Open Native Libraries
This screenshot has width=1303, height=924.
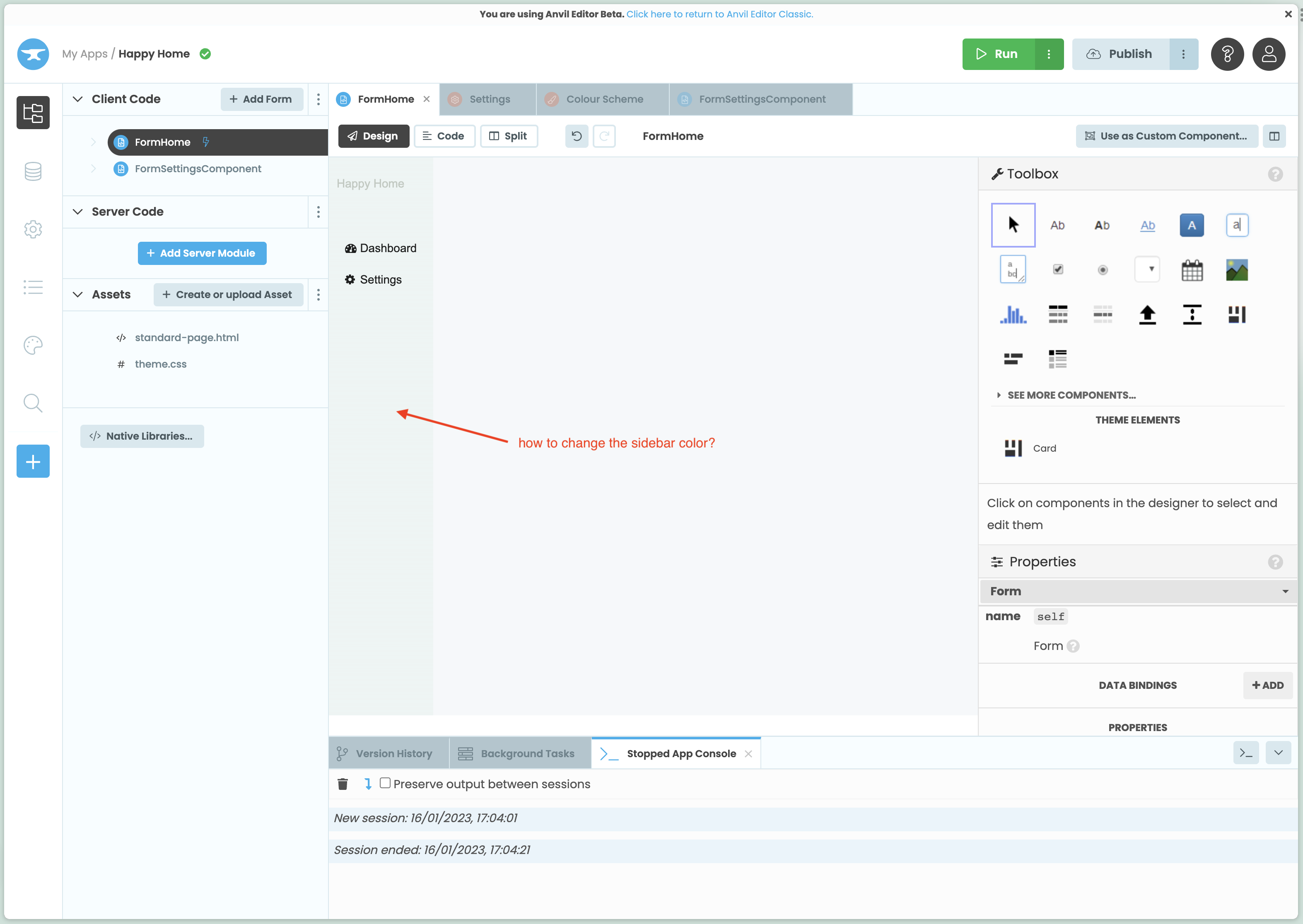pos(142,436)
